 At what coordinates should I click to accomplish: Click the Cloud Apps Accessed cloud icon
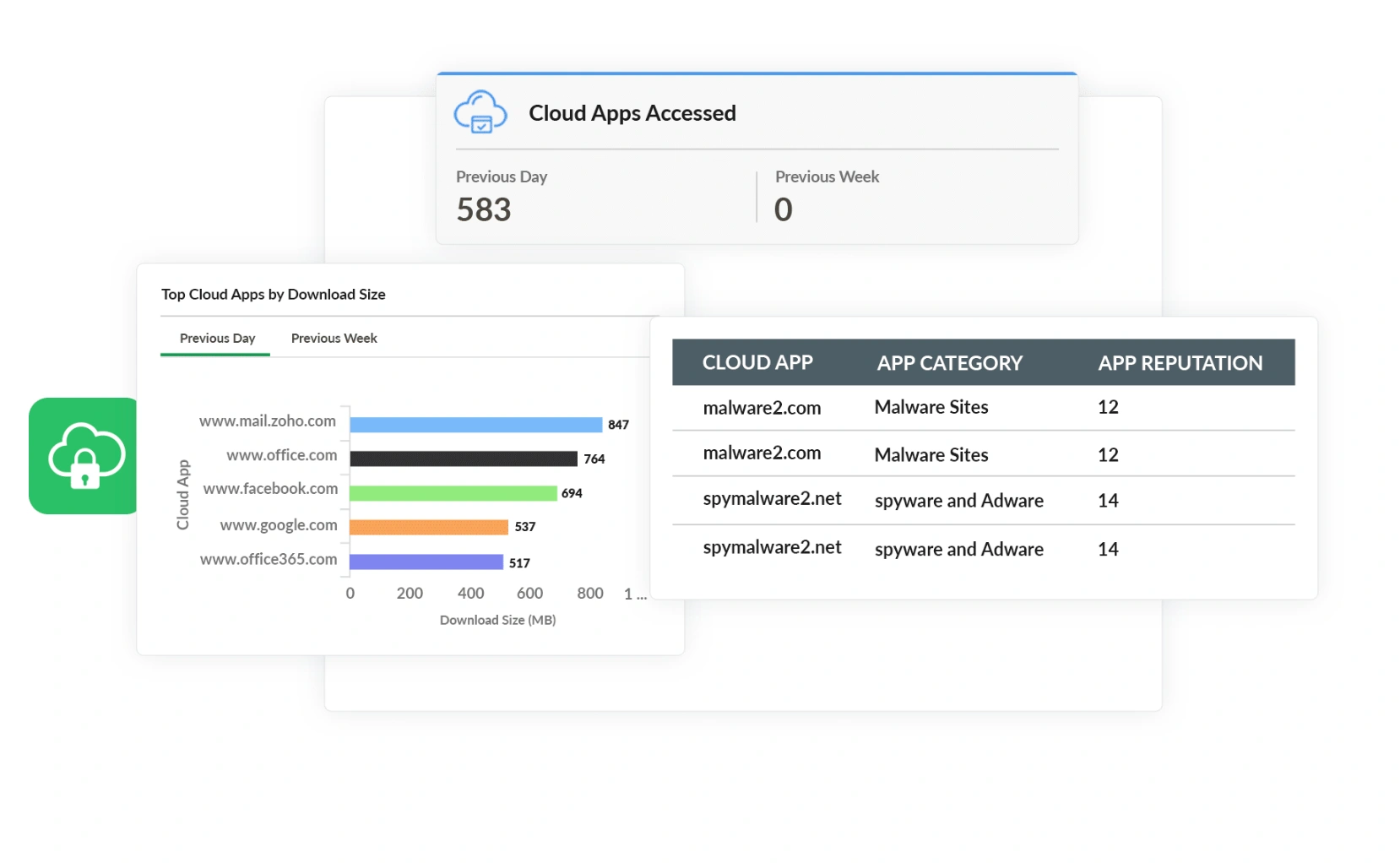(480, 112)
